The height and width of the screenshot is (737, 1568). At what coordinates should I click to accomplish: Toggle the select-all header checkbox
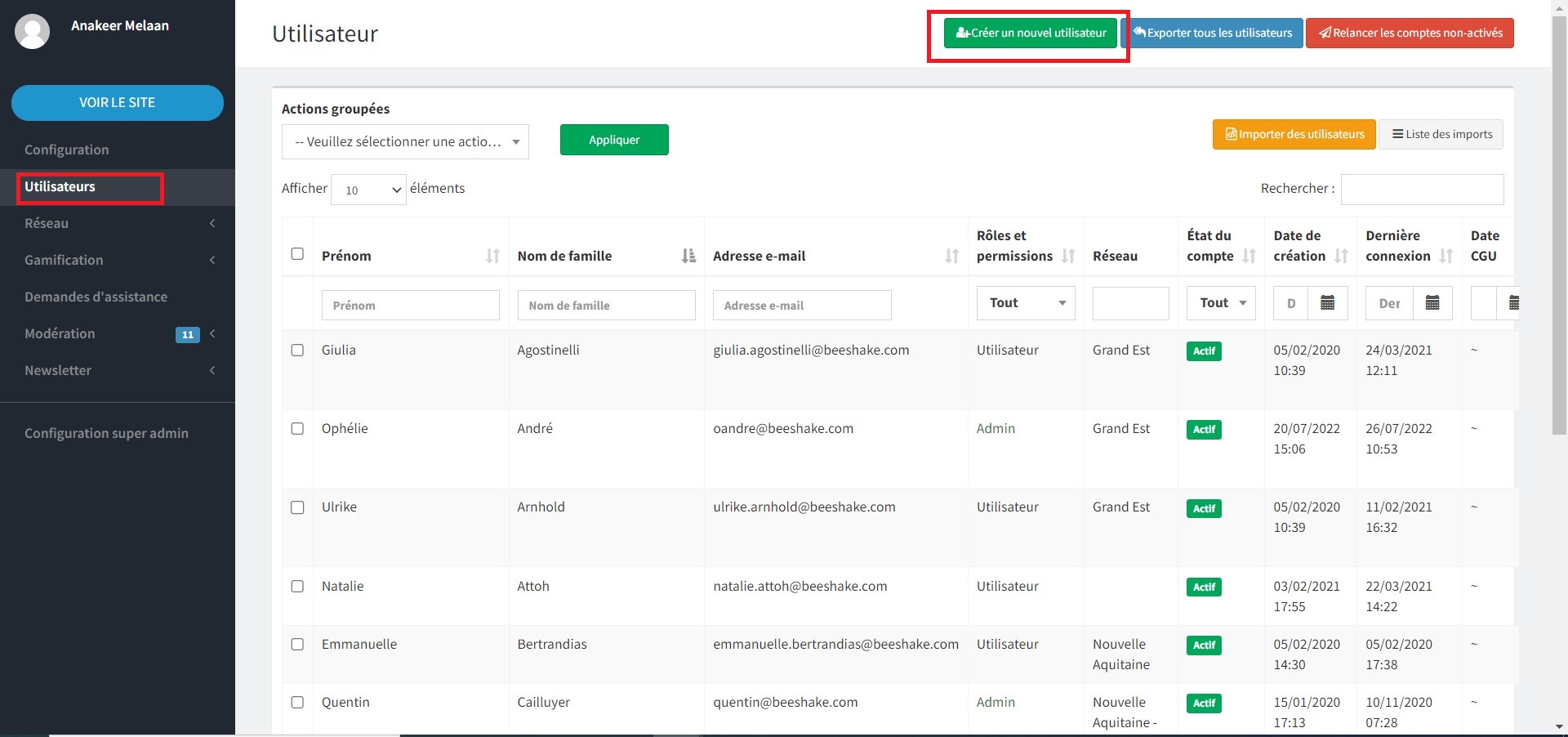(297, 254)
